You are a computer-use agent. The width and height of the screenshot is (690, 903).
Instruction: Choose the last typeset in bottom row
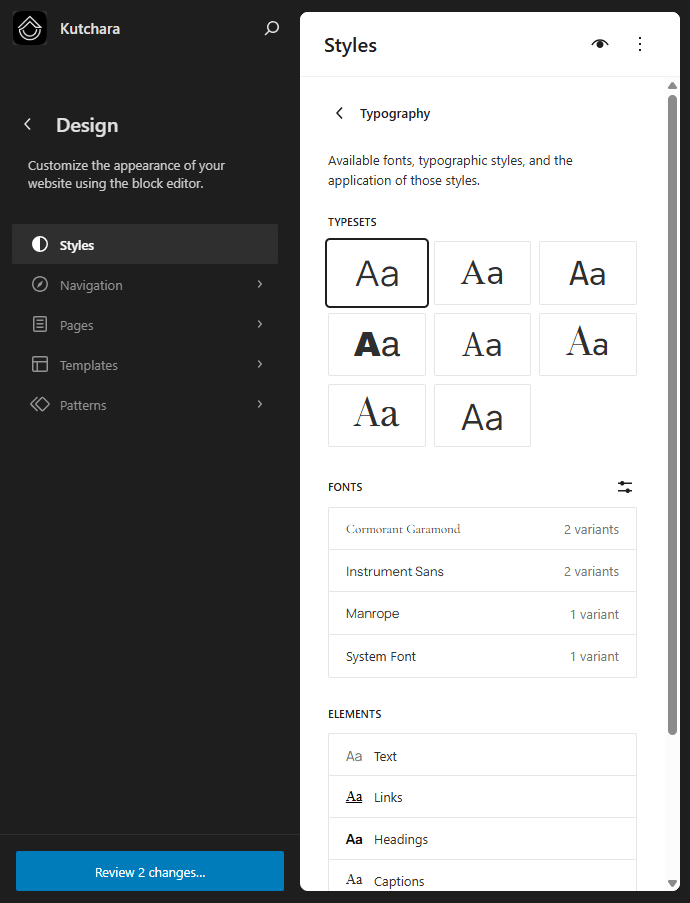482,415
